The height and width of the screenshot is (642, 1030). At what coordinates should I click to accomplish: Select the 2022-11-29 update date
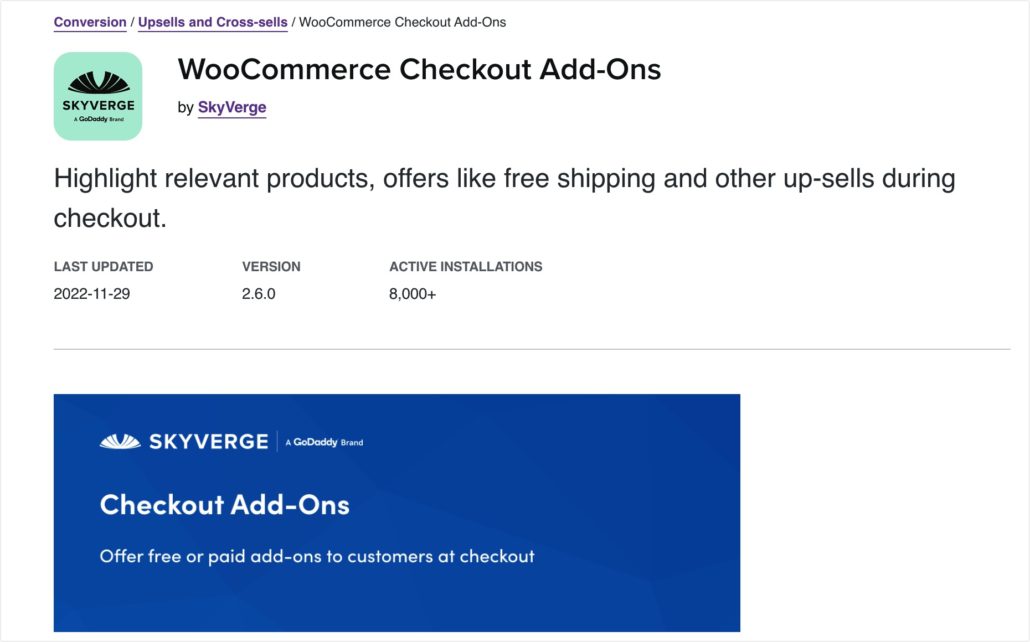(92, 295)
